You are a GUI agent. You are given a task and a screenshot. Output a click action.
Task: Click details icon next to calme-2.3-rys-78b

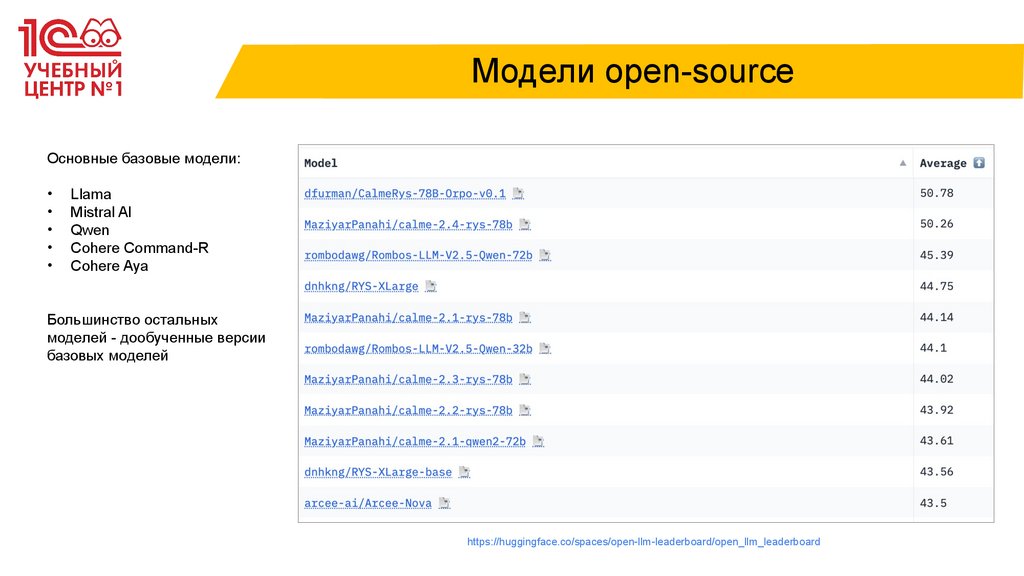(524, 379)
